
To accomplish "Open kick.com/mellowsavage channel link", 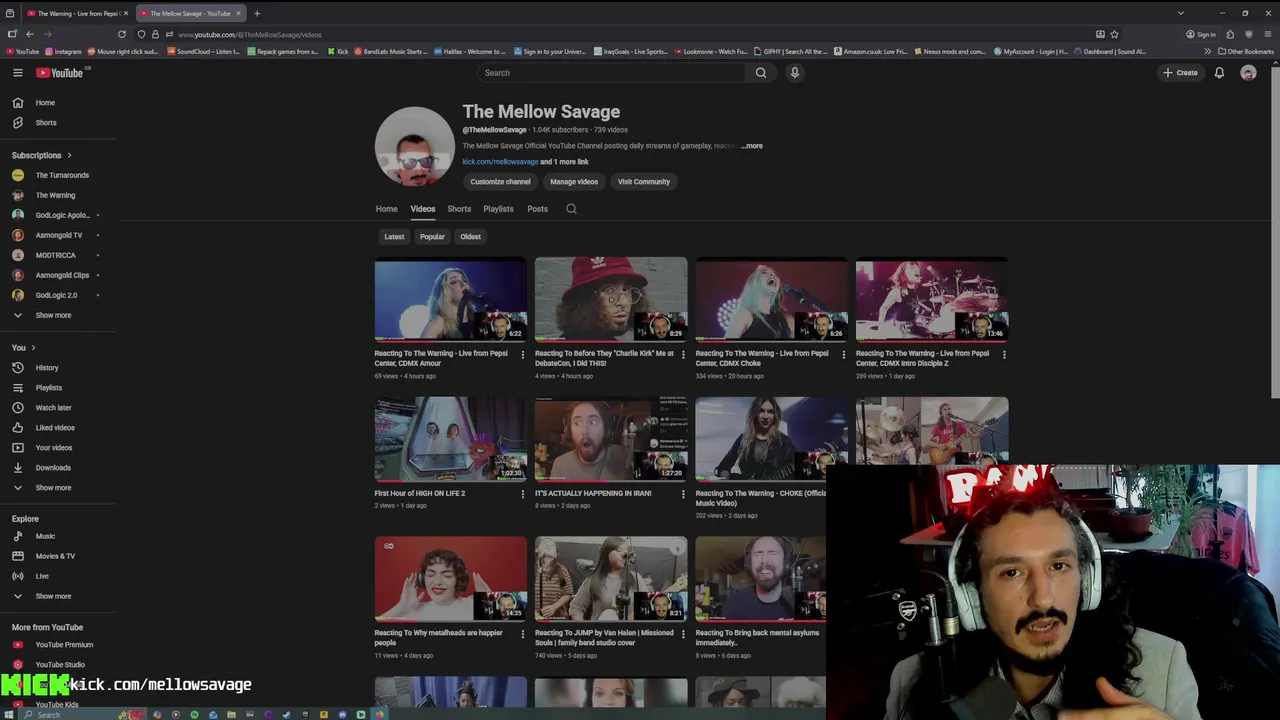I will pos(500,162).
